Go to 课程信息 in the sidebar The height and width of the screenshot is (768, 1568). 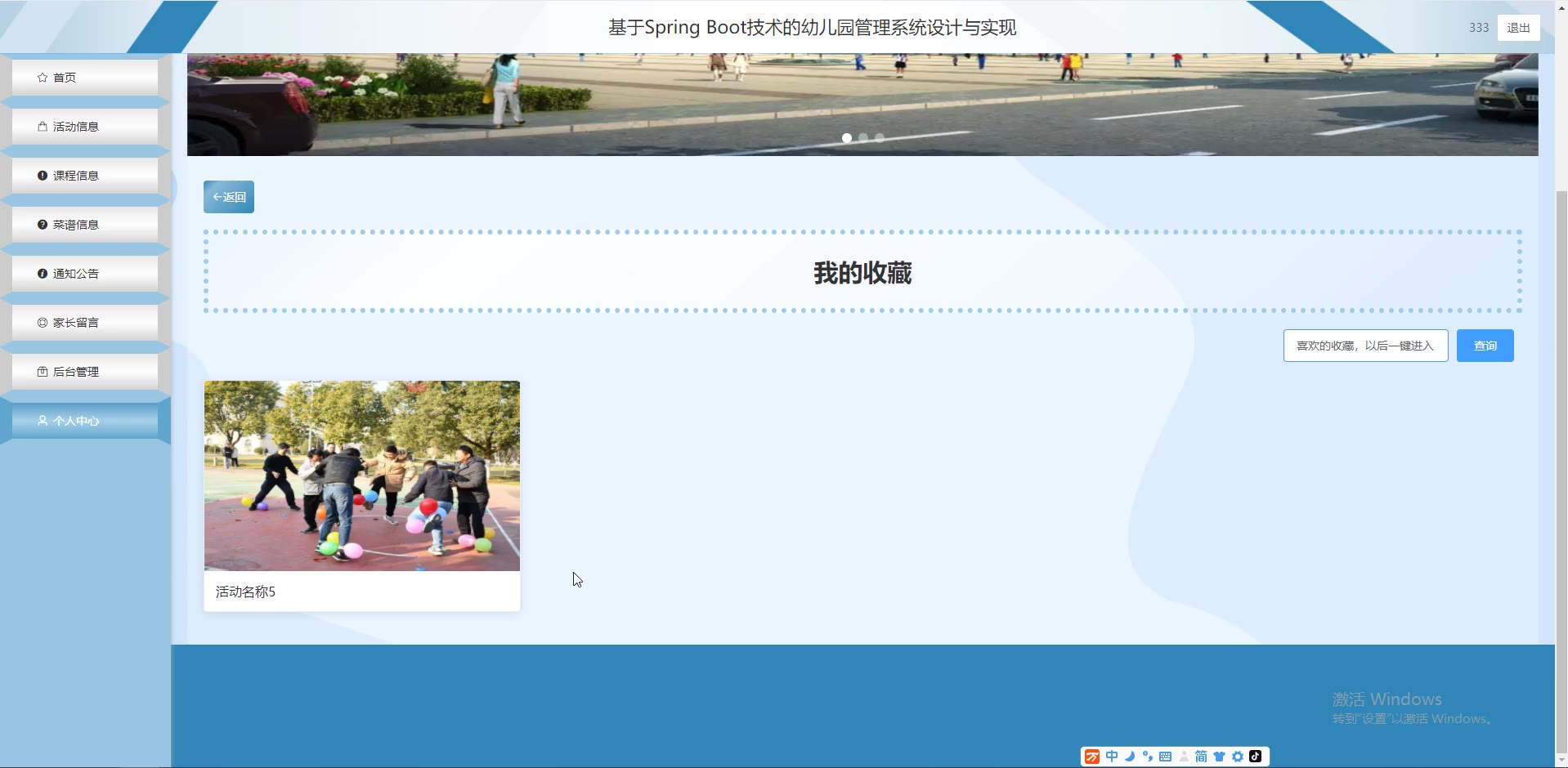[85, 176]
